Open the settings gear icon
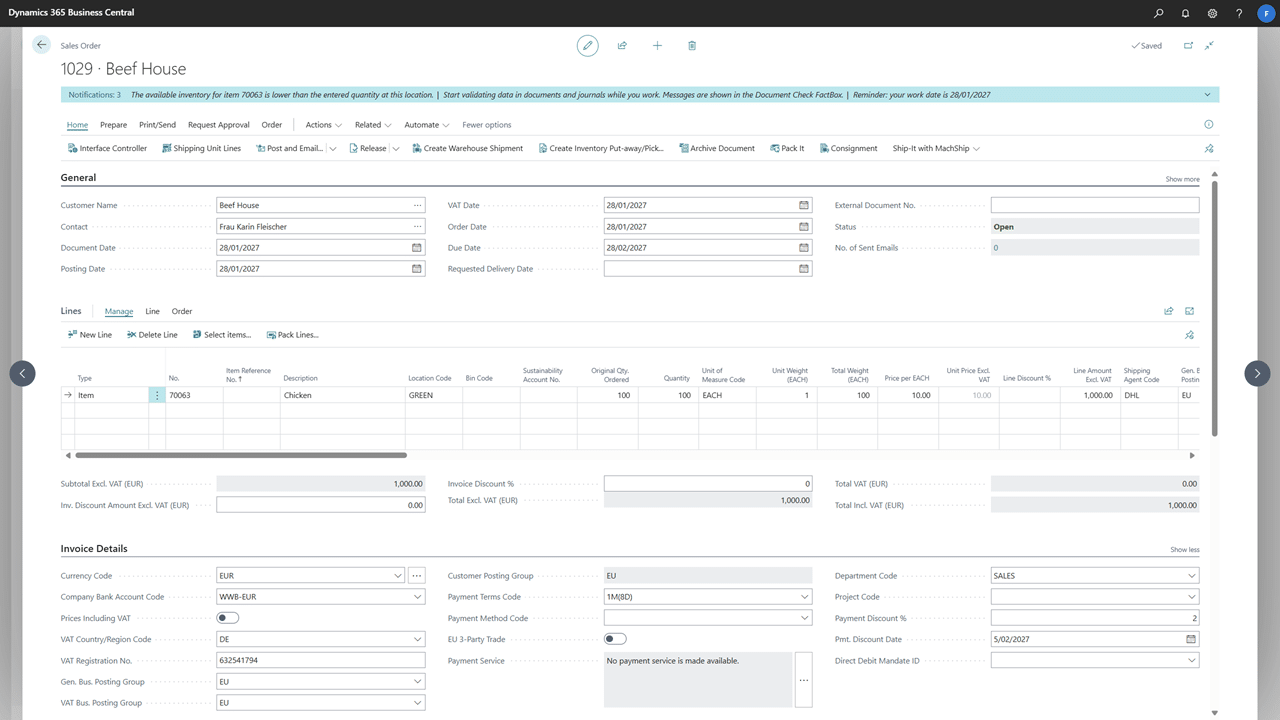 pos(1212,13)
